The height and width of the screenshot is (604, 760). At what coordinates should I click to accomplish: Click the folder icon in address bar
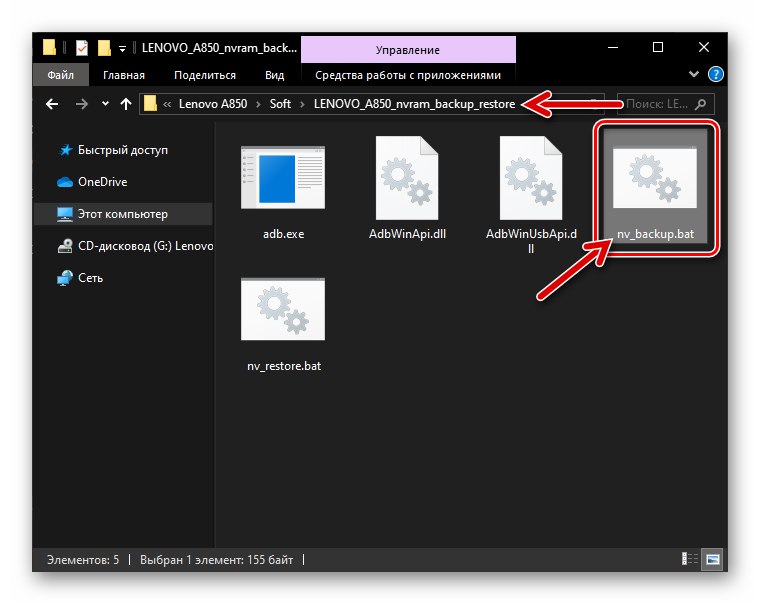click(151, 104)
